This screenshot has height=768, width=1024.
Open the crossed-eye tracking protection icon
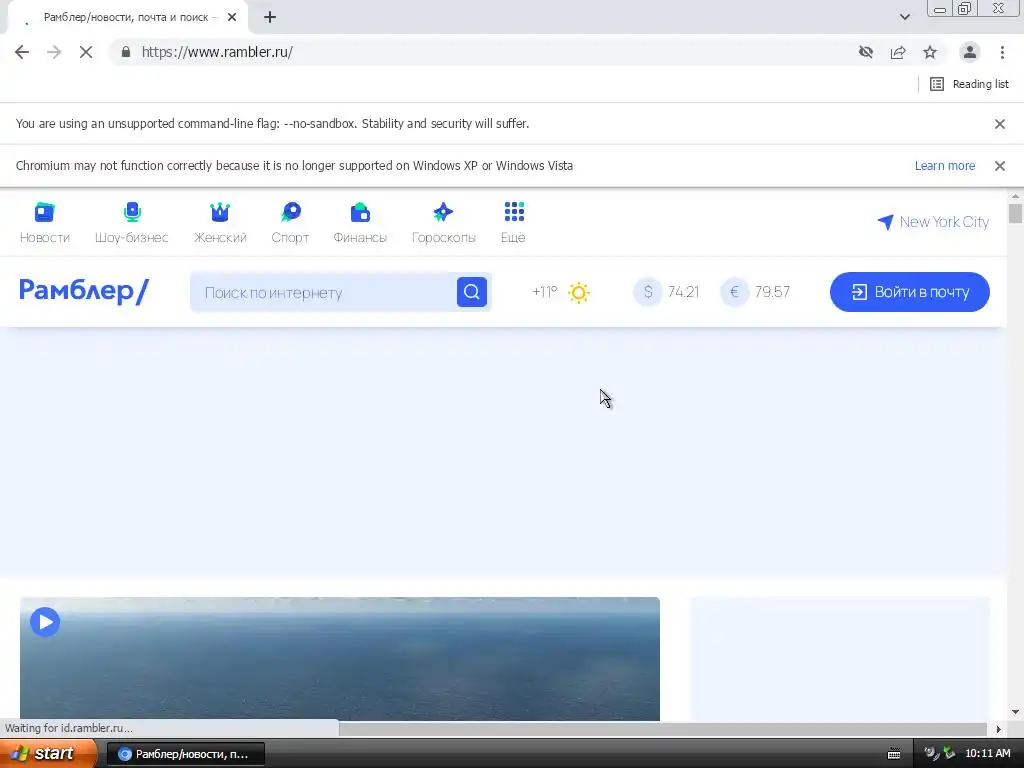coord(866,52)
